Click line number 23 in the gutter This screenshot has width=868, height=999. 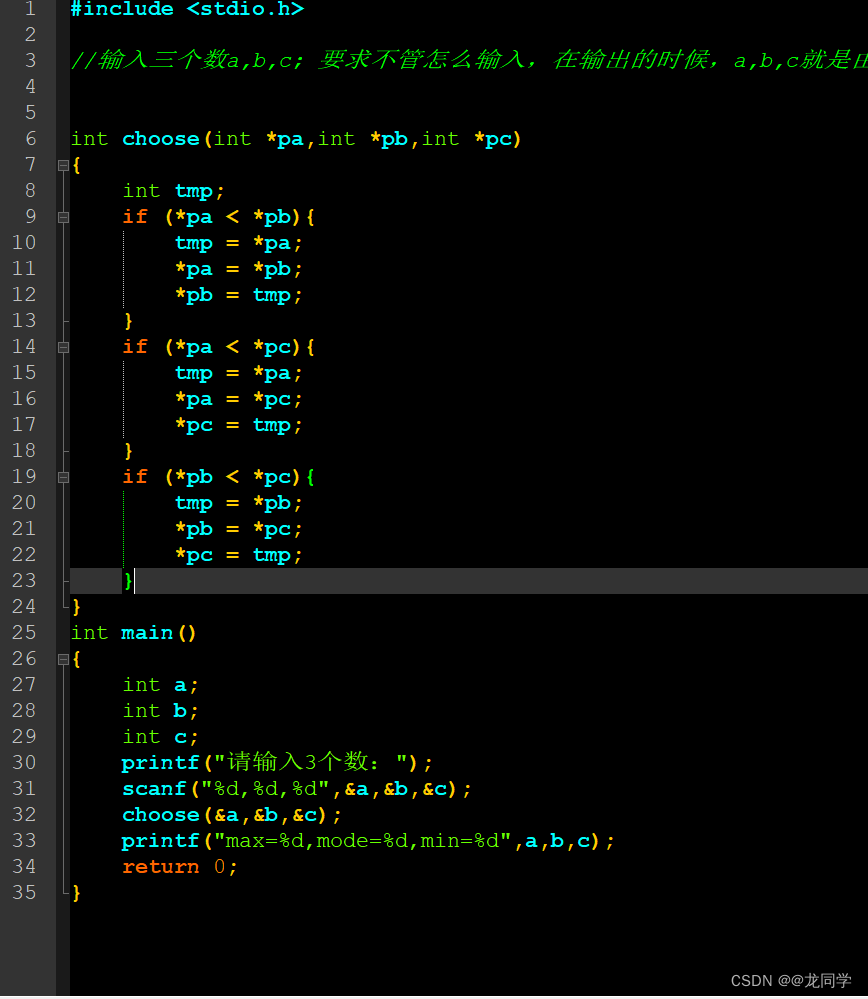[x=24, y=581]
